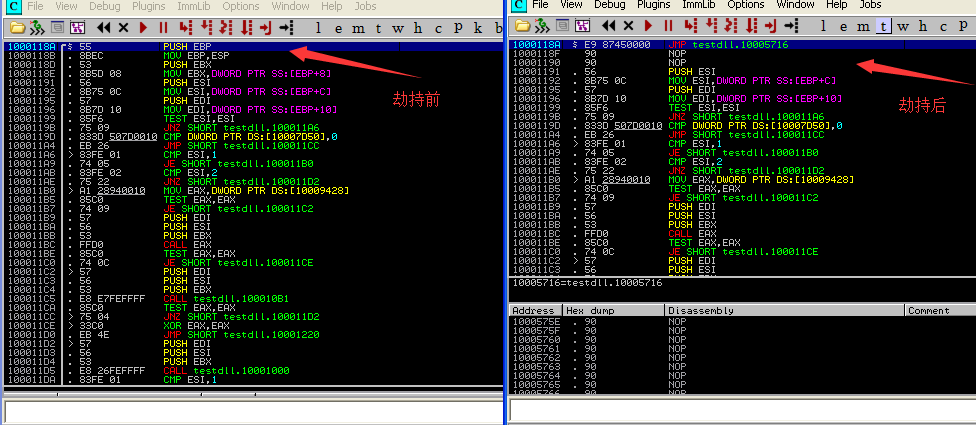Screen dimensions: 976x425
Task: Open the Plugins menu in right debugger
Action: (656, 6)
